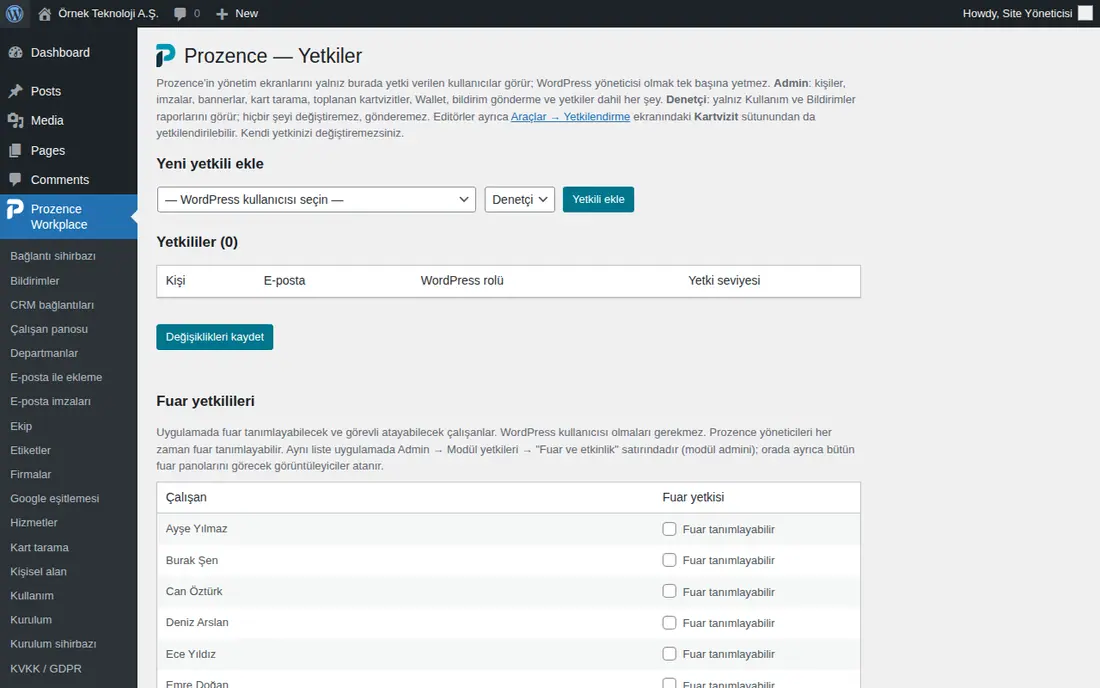Viewport: 1100px width, 688px height.
Task: Click the home icon for Örnek Teknoloji
Action: pos(44,13)
